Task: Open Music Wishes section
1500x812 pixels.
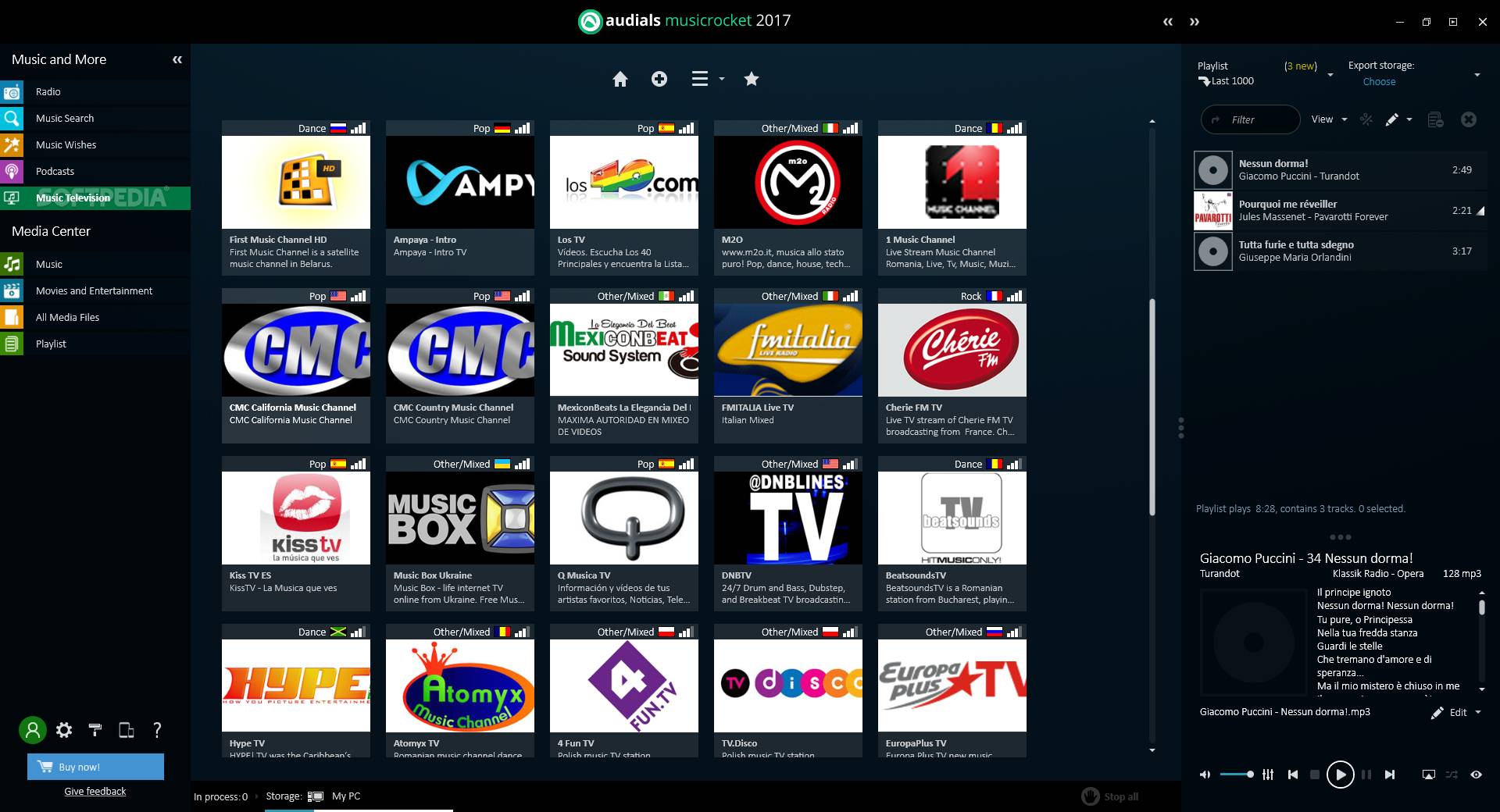Action: coord(95,144)
